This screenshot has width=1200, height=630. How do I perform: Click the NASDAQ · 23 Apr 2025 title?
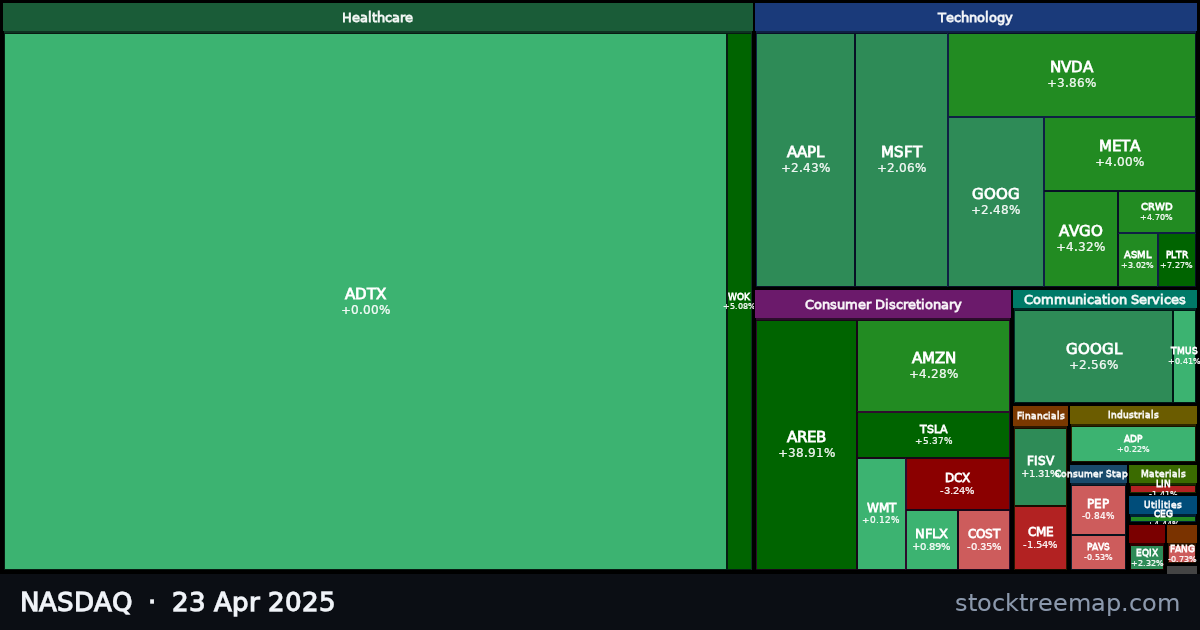coord(177,602)
